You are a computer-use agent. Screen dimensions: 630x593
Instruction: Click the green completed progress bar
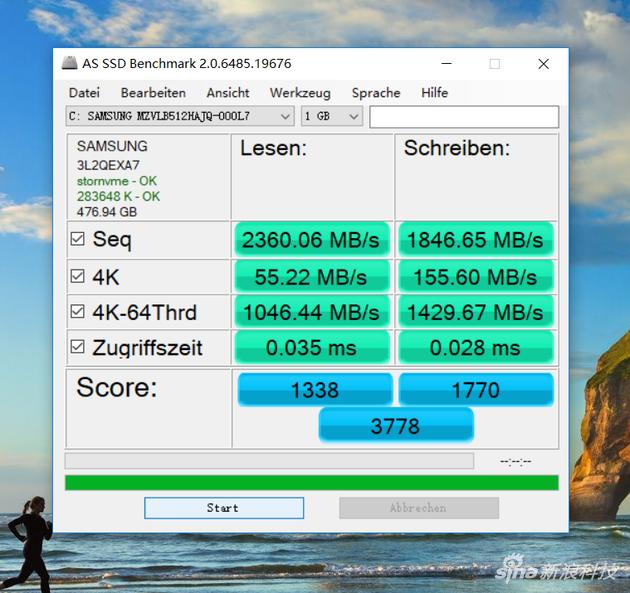tap(311, 483)
